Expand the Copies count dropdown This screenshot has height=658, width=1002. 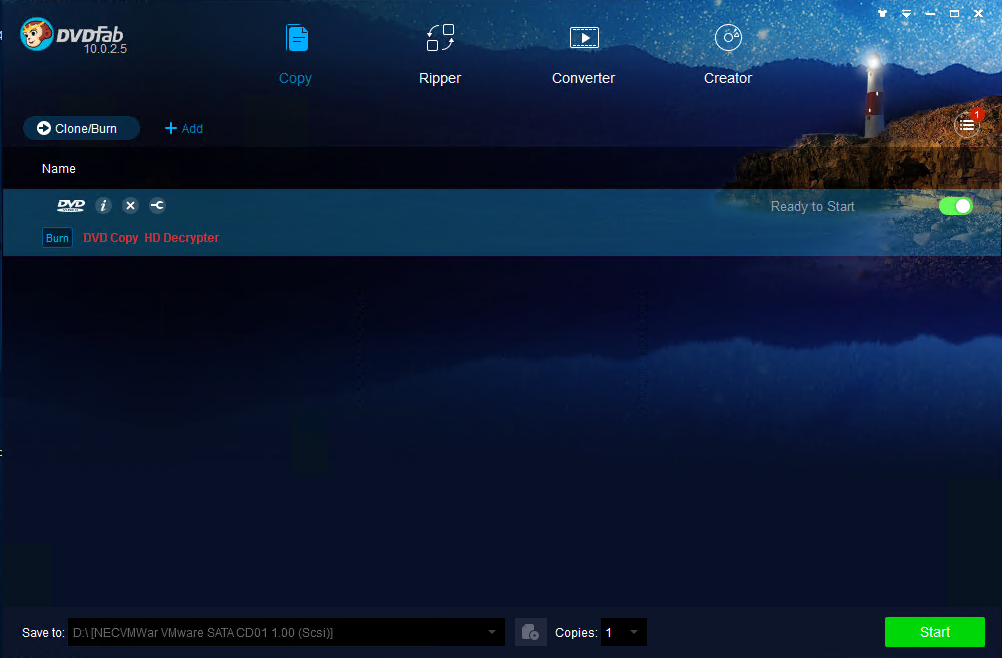[x=634, y=632]
